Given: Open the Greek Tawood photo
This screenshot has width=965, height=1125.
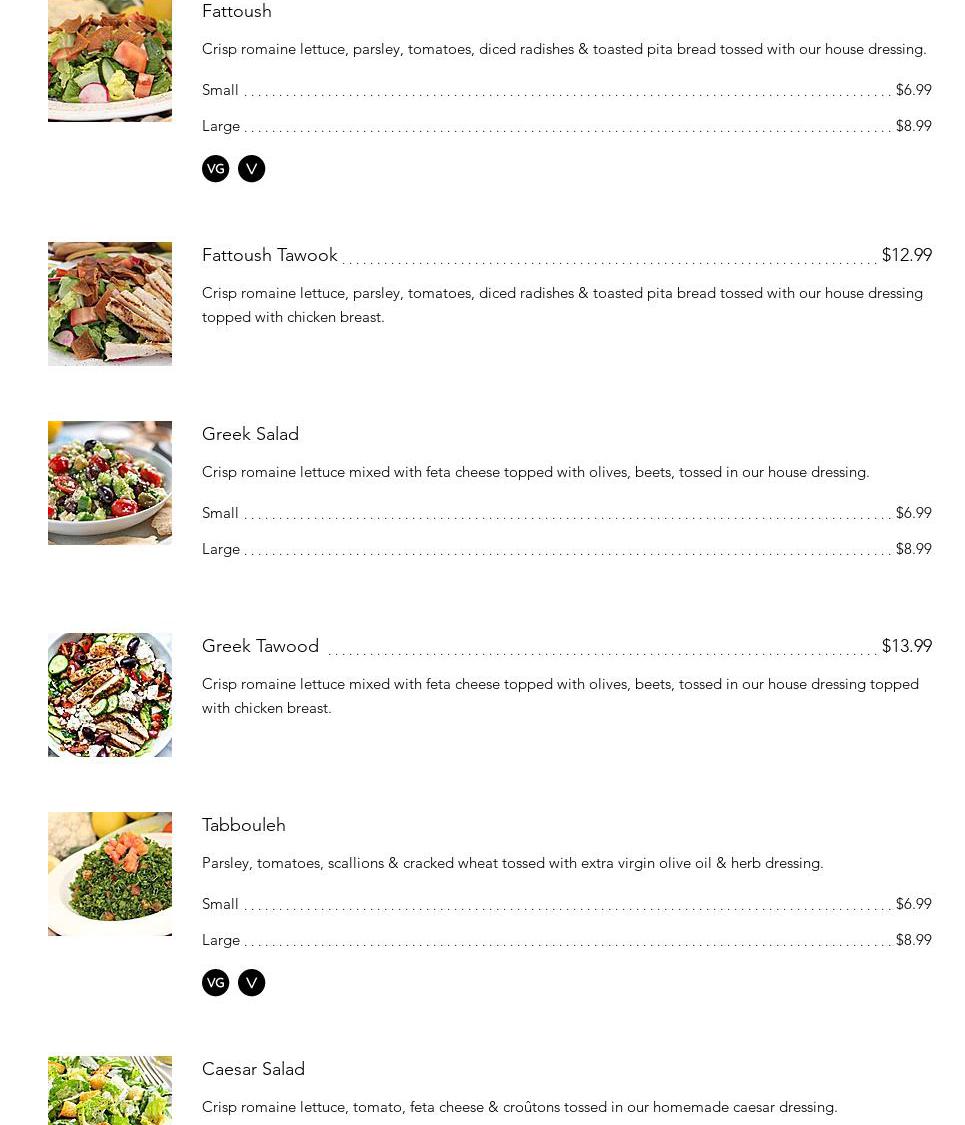Looking at the screenshot, I should point(110,695).
